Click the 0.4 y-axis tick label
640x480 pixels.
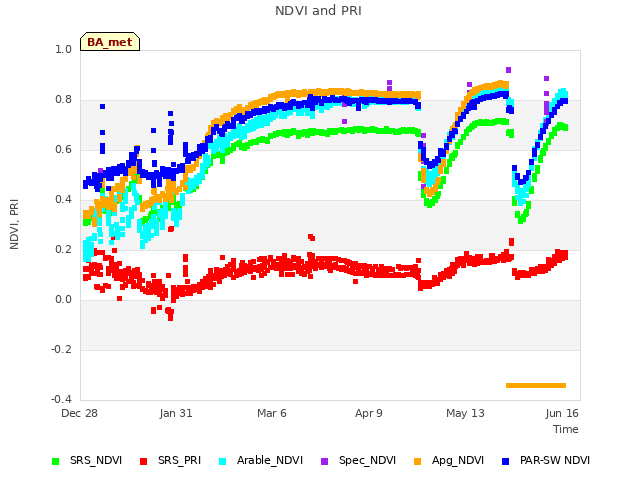tap(63, 200)
